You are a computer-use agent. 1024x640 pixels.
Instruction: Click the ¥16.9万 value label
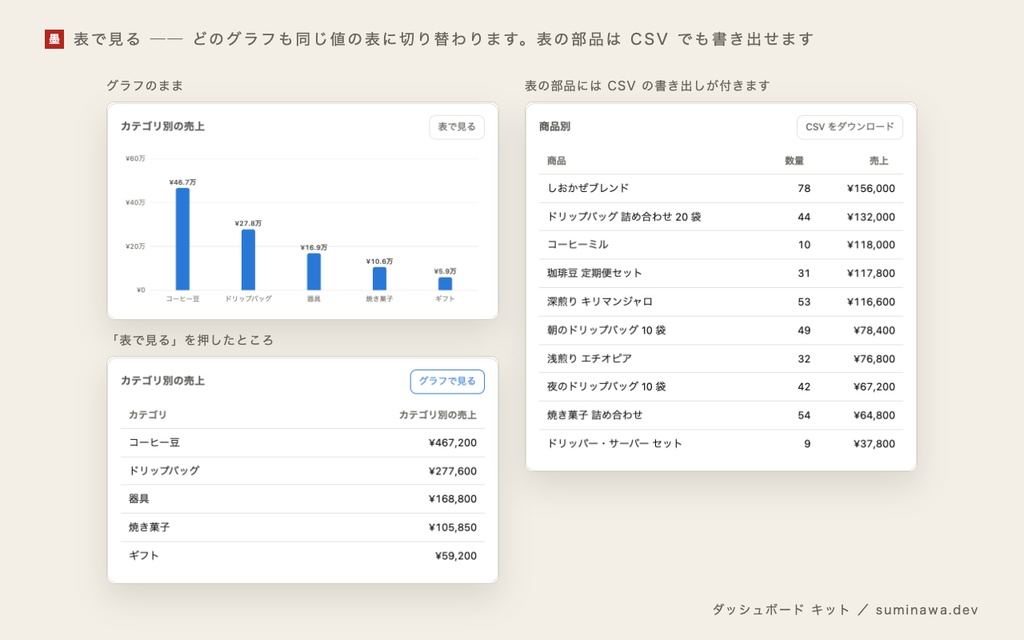pos(314,248)
